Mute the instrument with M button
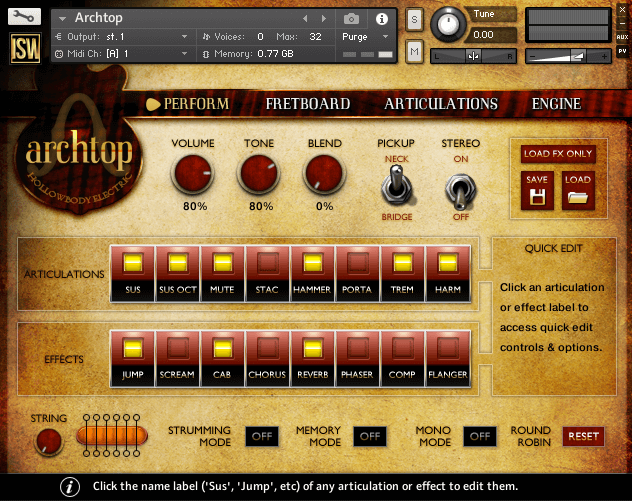The width and height of the screenshot is (632, 501). [x=414, y=51]
